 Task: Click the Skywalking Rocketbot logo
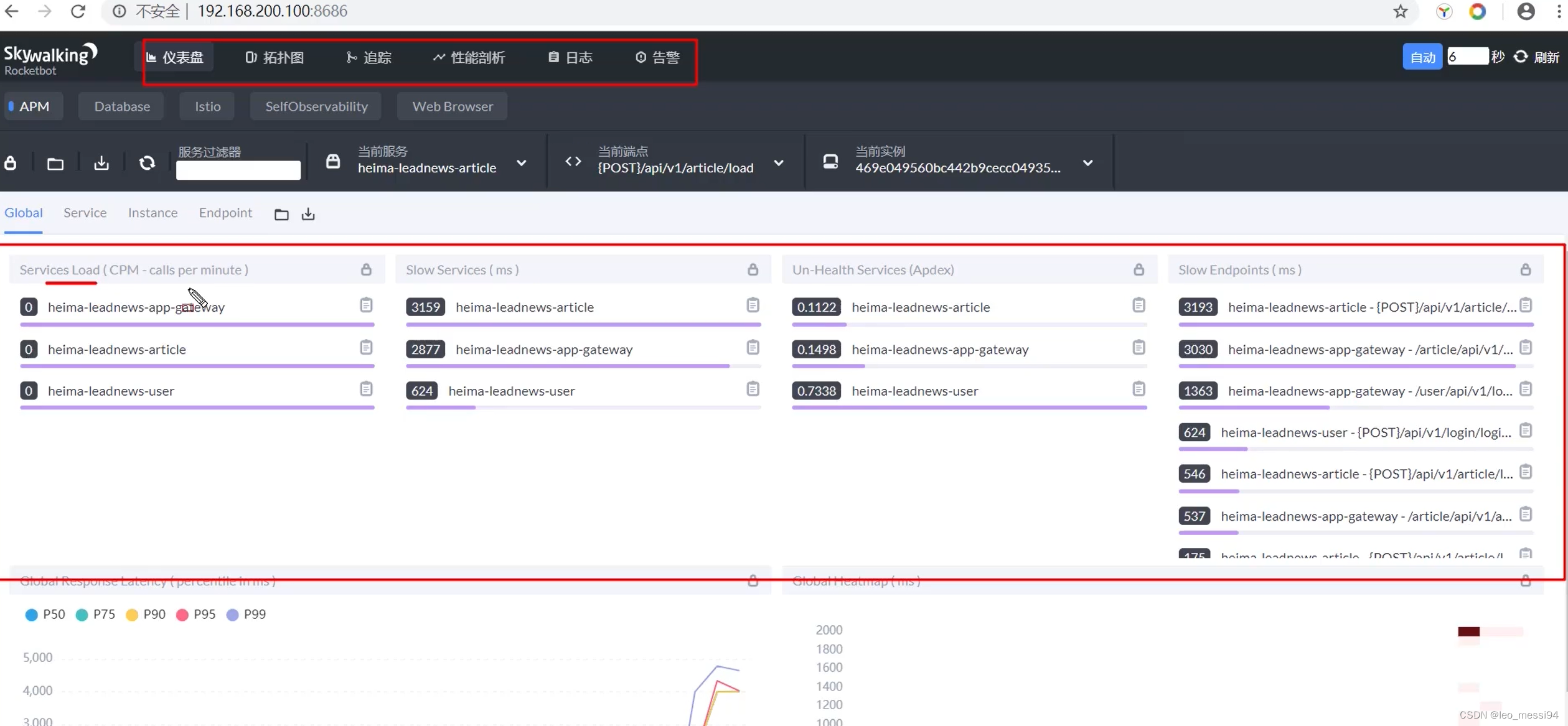point(50,60)
